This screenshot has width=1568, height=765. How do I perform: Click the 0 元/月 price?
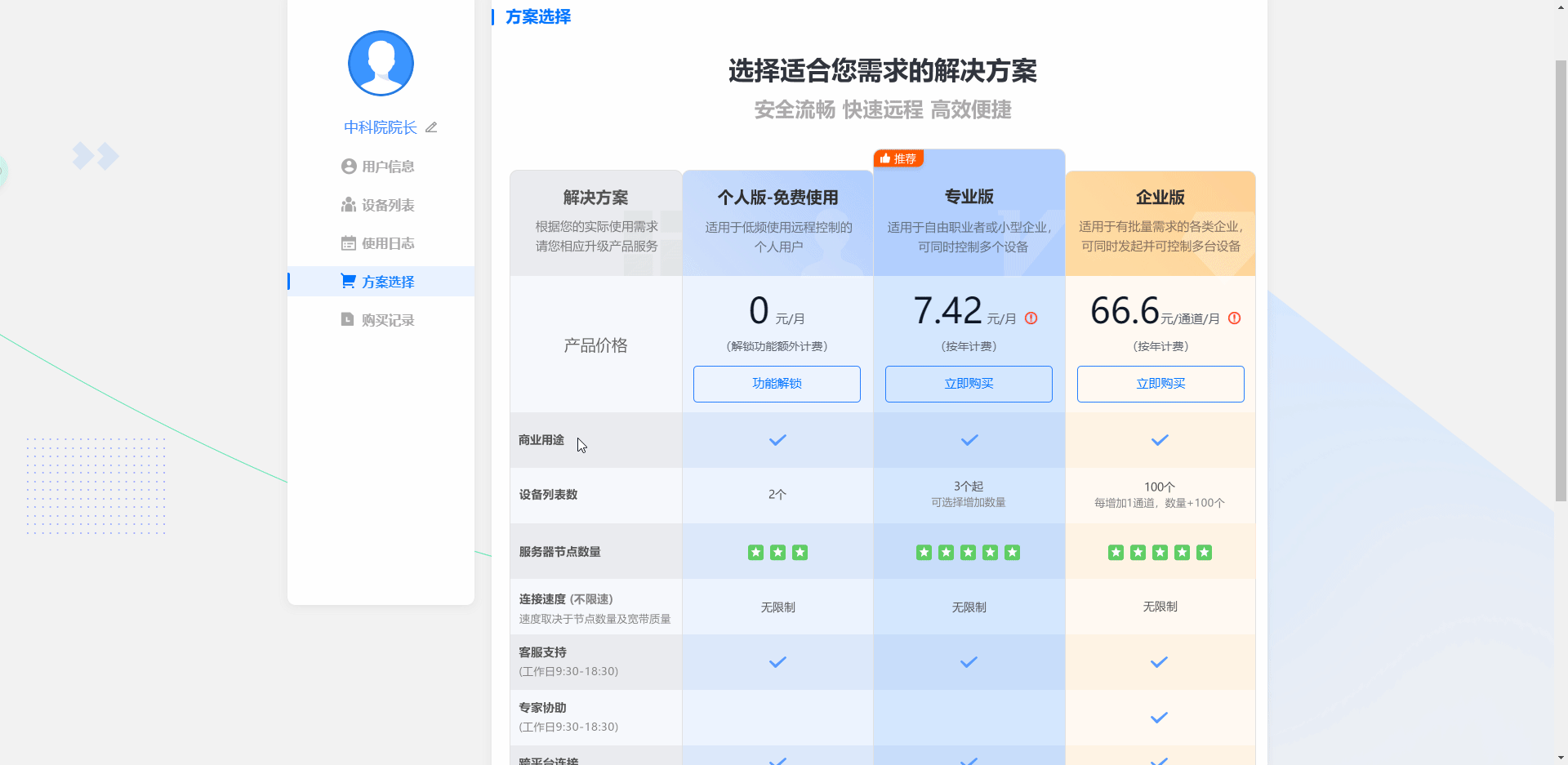click(x=777, y=311)
